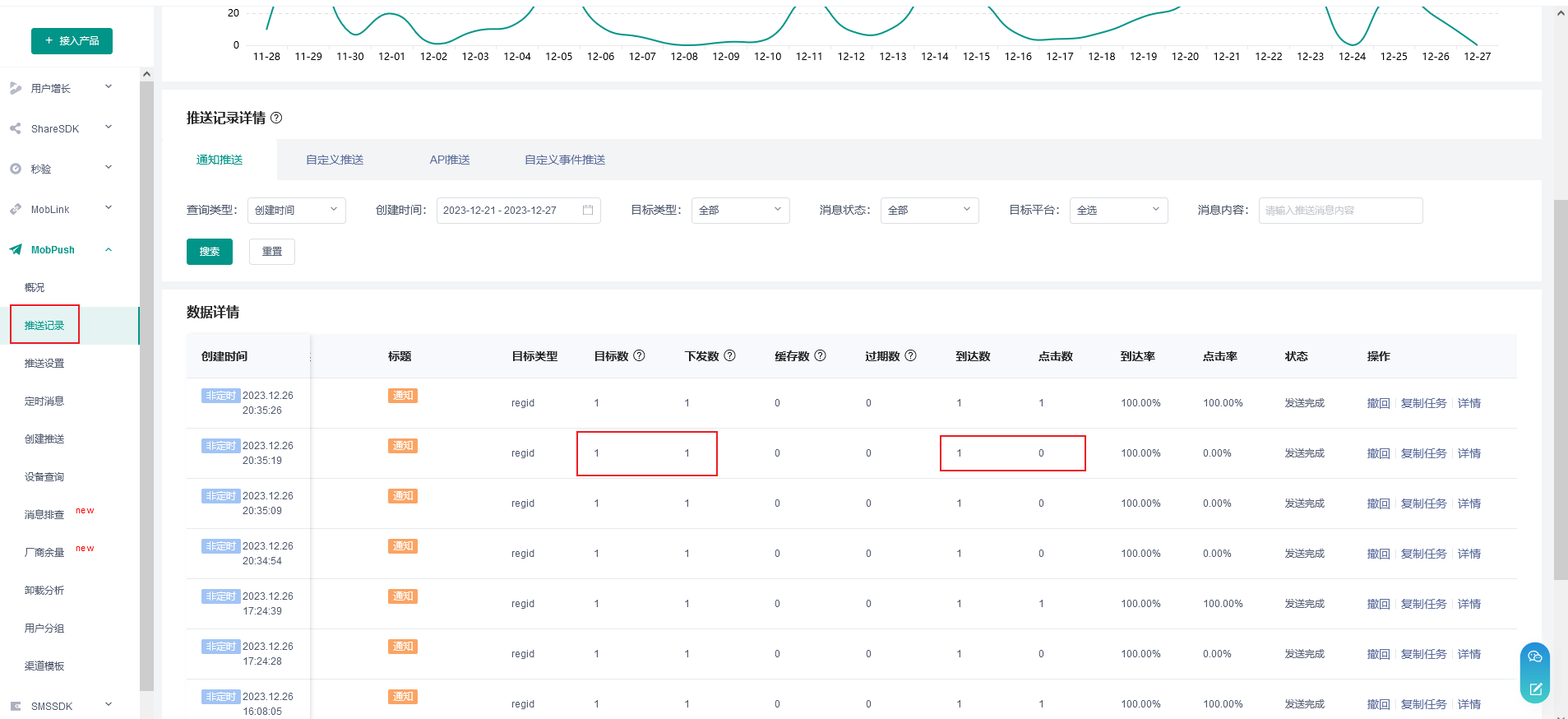The image size is (1568, 719).
Task: Click the WeChat support chat icon
Action: pyautogui.click(x=1535, y=656)
